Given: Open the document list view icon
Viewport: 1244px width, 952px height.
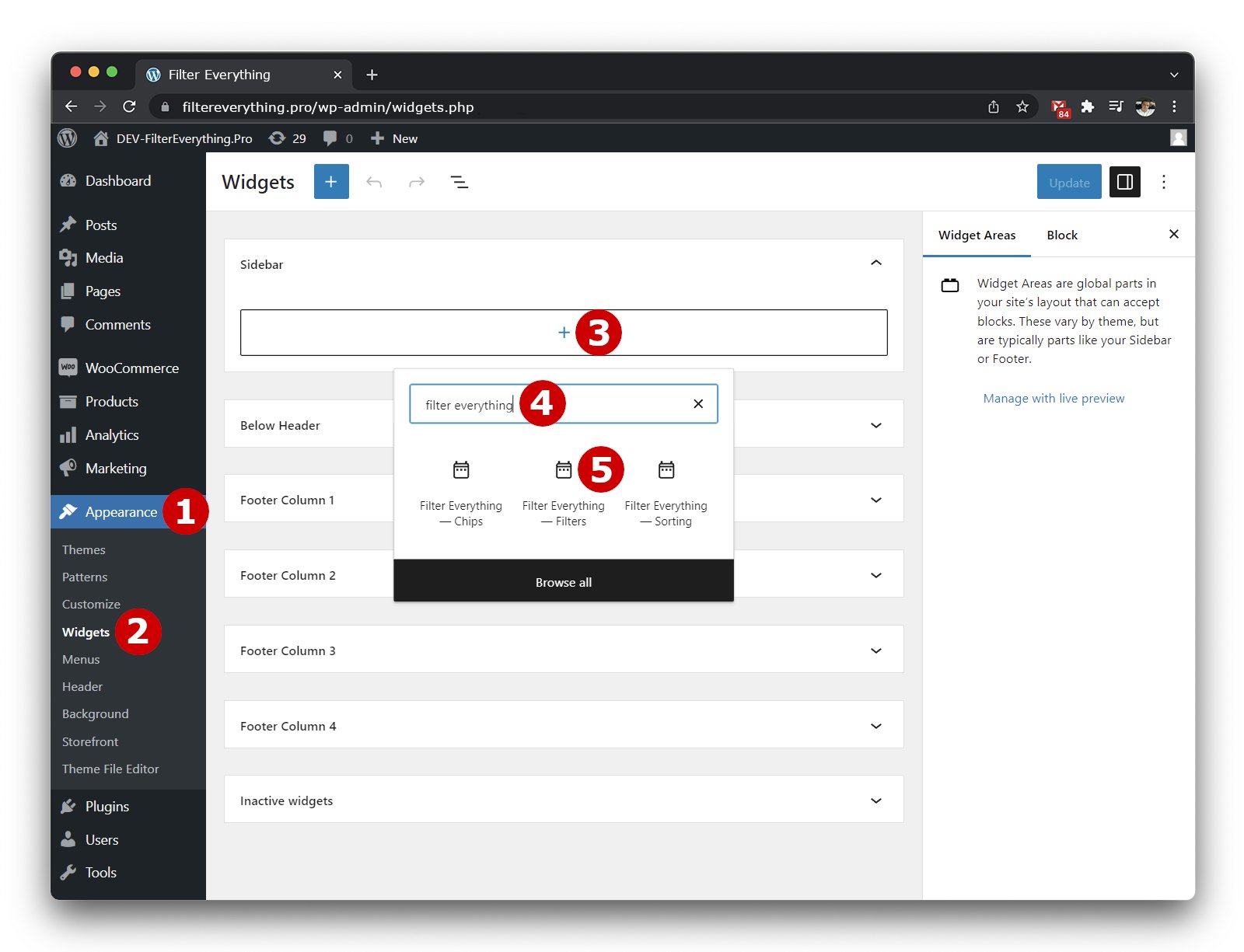Looking at the screenshot, I should 459,182.
